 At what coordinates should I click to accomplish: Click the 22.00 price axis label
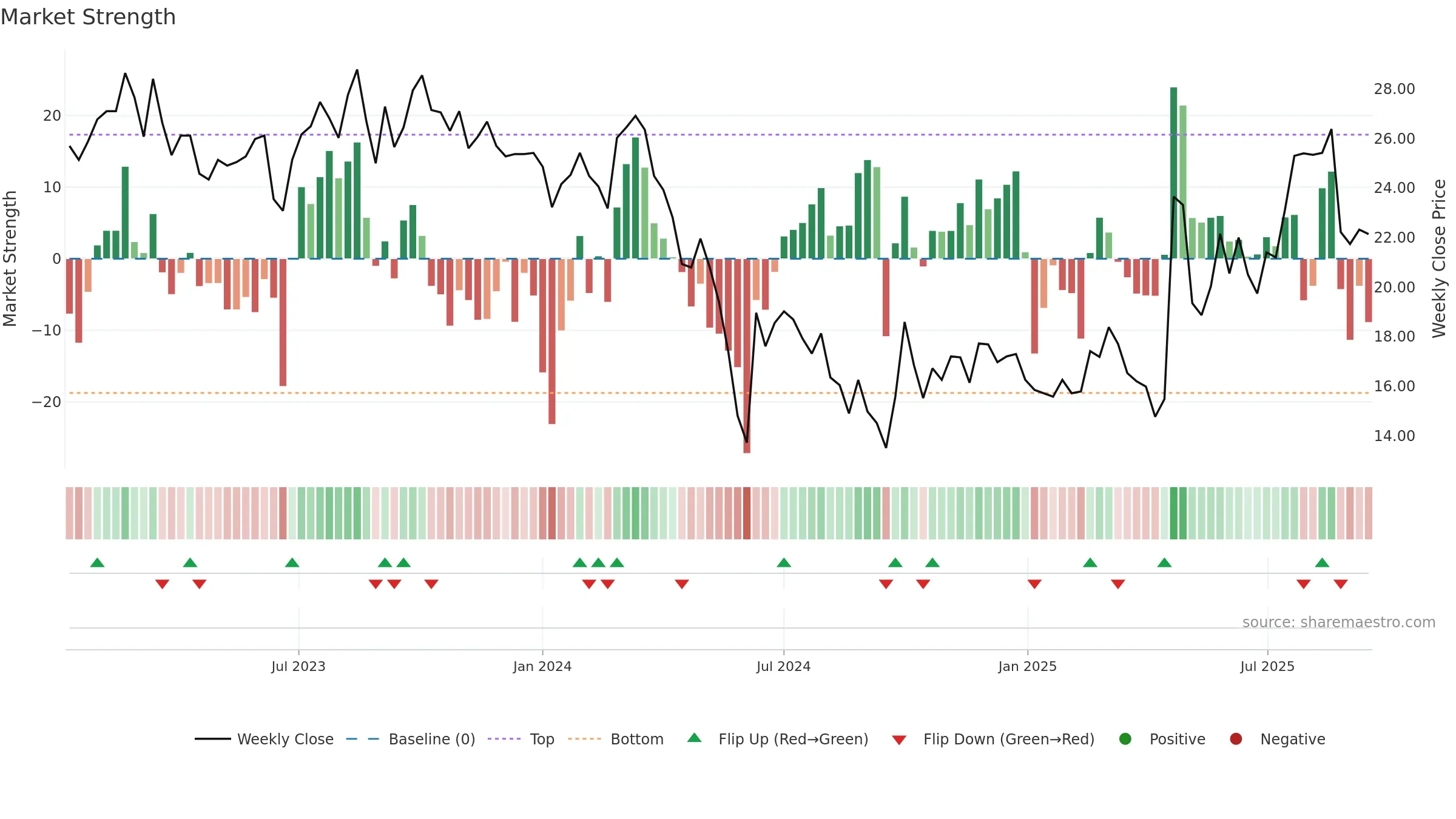pyautogui.click(x=1394, y=237)
